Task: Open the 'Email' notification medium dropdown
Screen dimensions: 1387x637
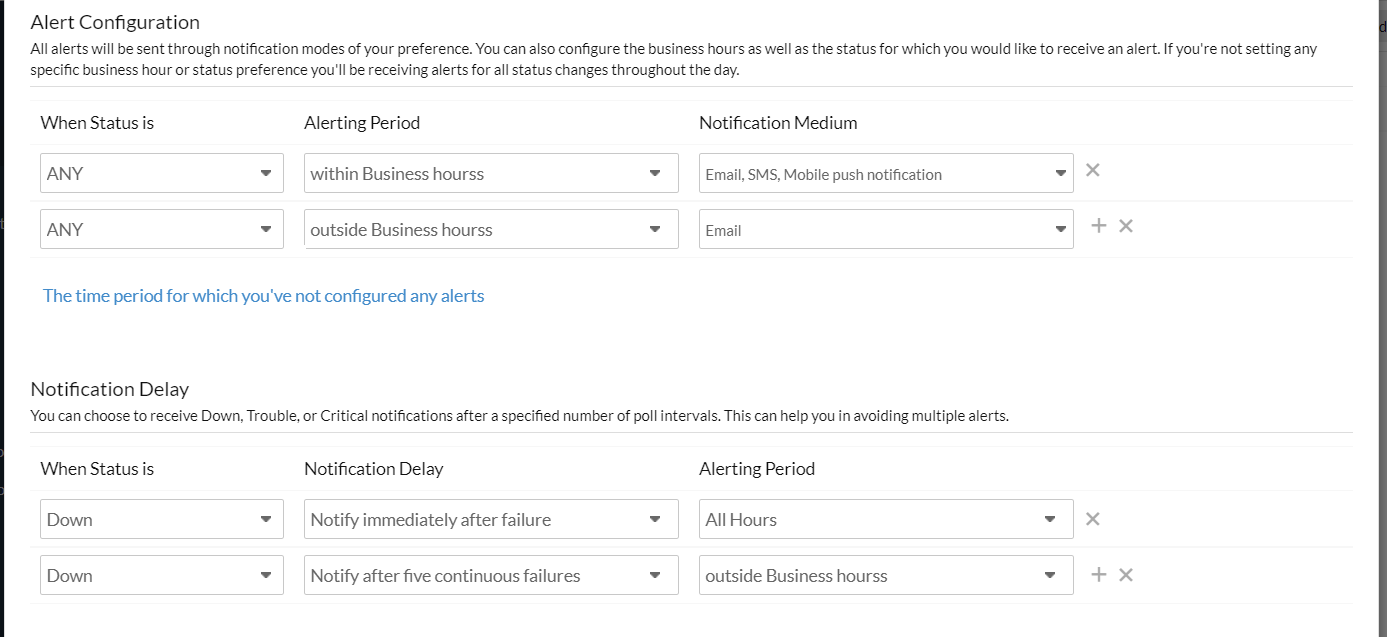Action: pyautogui.click(x=886, y=229)
